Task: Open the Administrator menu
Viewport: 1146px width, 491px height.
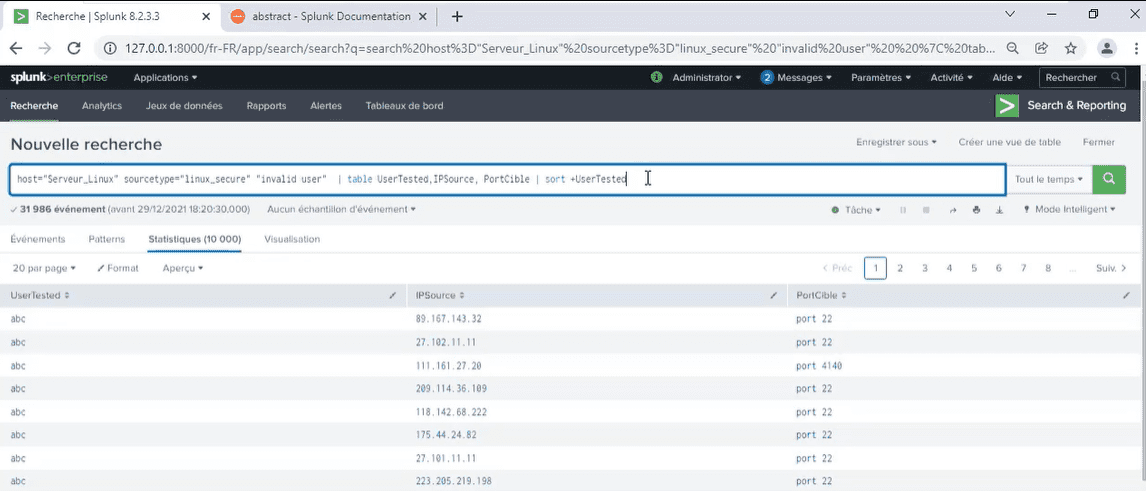Action: coord(706,77)
